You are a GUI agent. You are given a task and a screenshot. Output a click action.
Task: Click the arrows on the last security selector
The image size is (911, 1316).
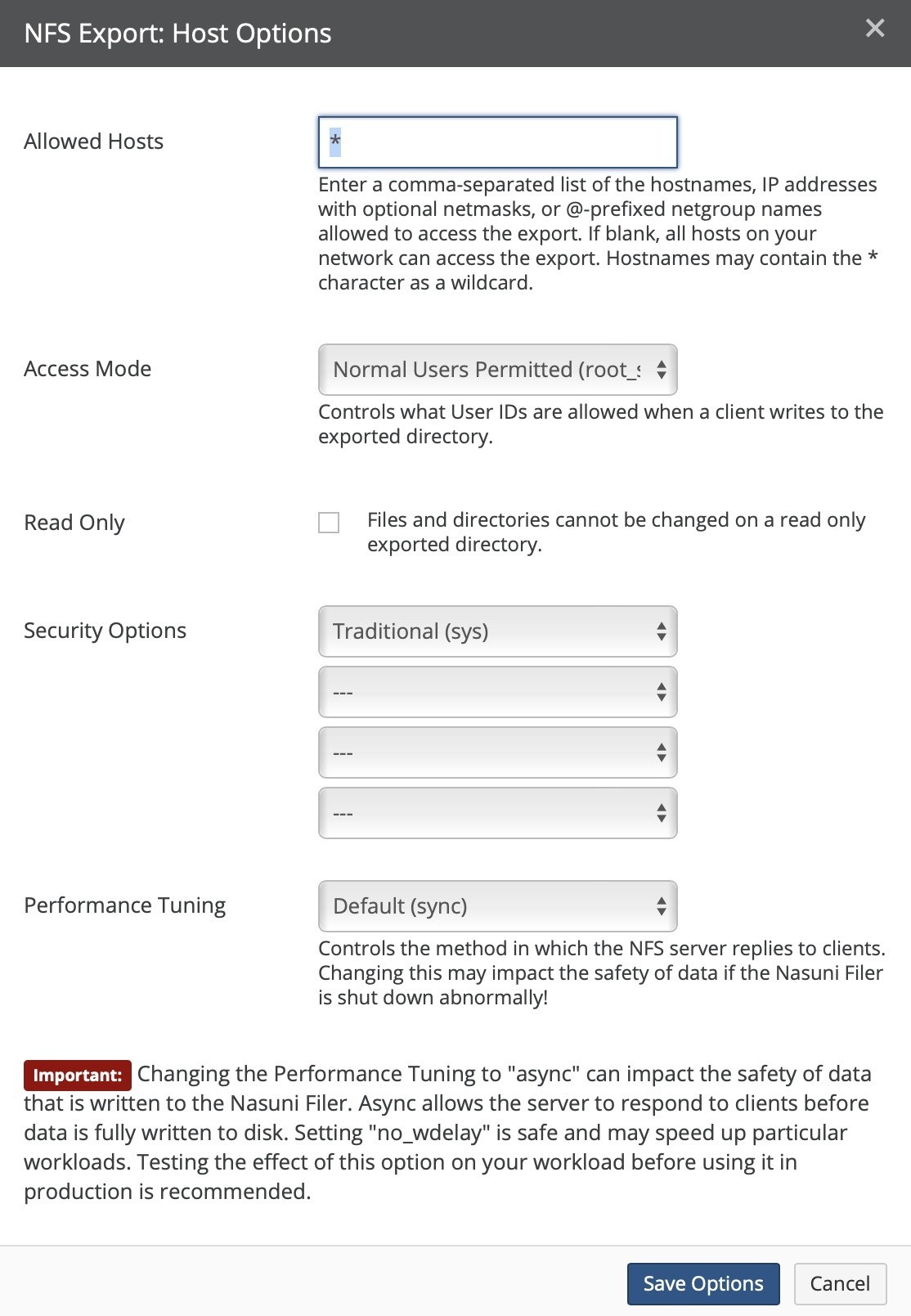point(661,813)
